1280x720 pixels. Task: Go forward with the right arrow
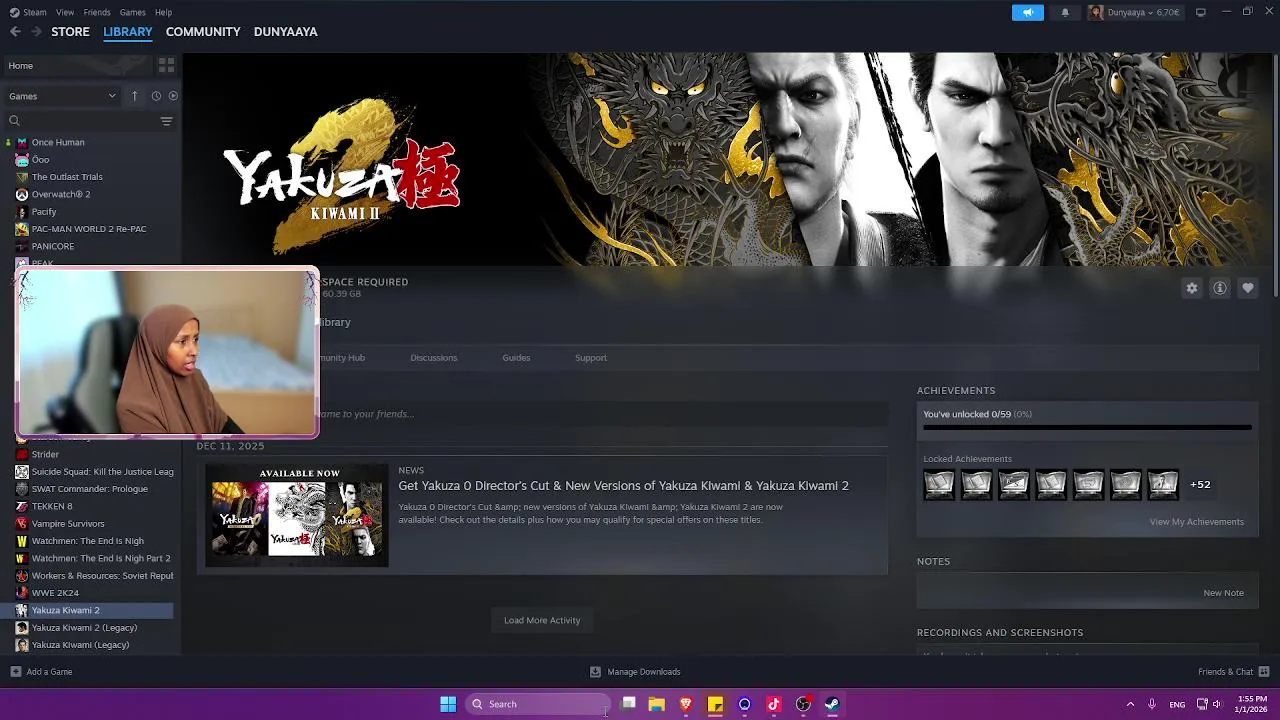pyautogui.click(x=36, y=32)
